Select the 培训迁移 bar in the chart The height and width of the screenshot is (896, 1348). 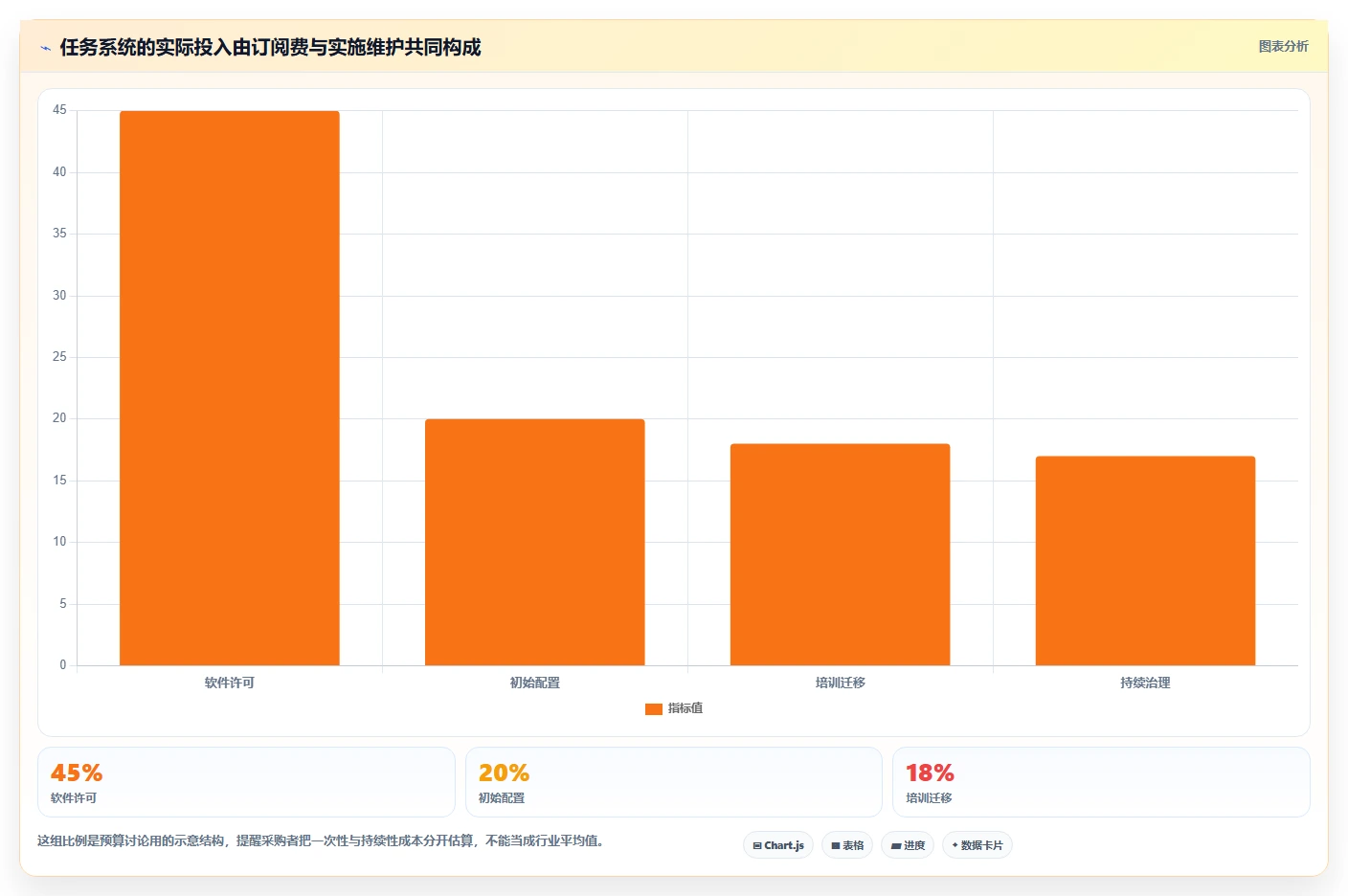(841, 554)
